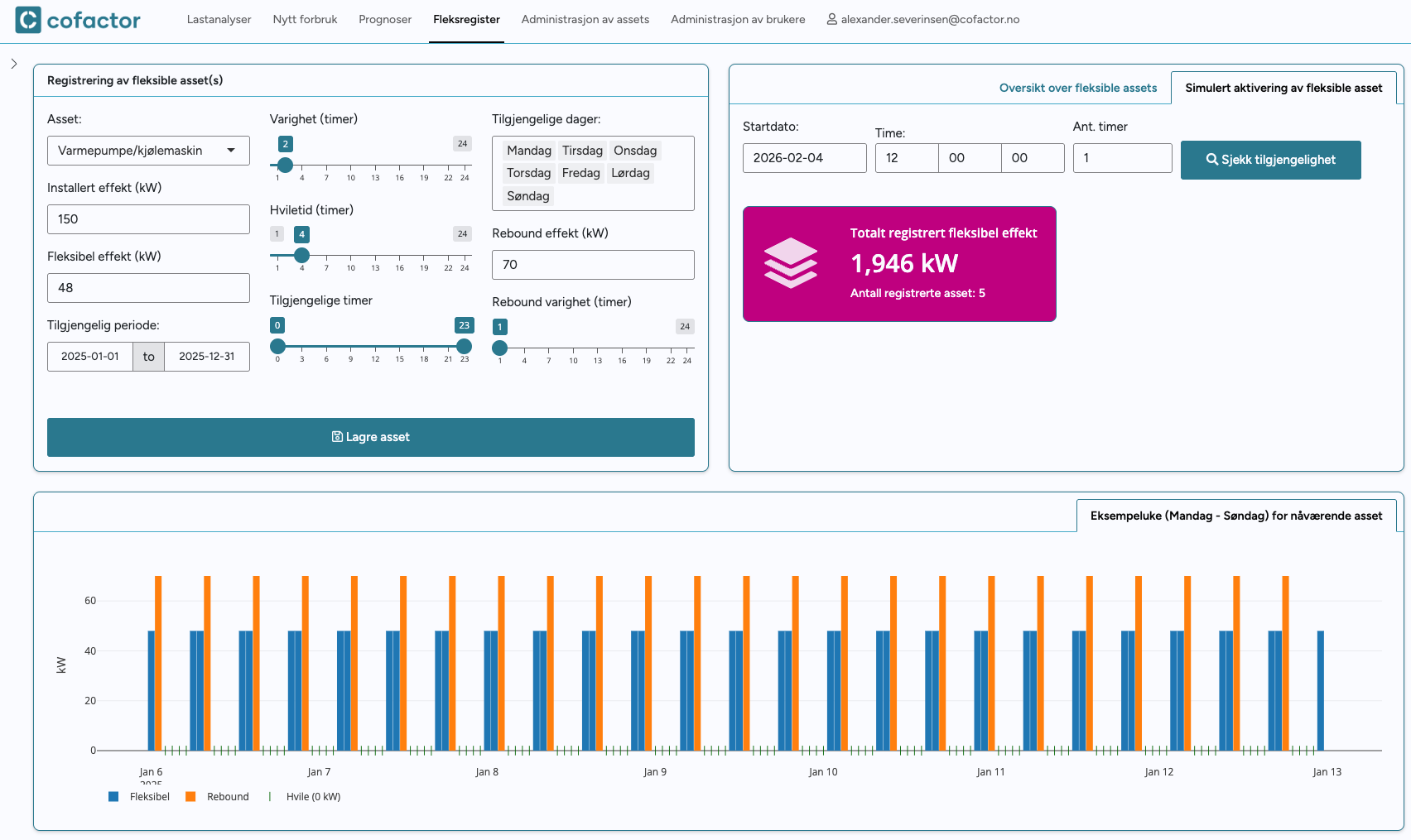This screenshot has width=1411, height=840.
Task: Toggle Mandag in available days
Action: [x=528, y=151]
